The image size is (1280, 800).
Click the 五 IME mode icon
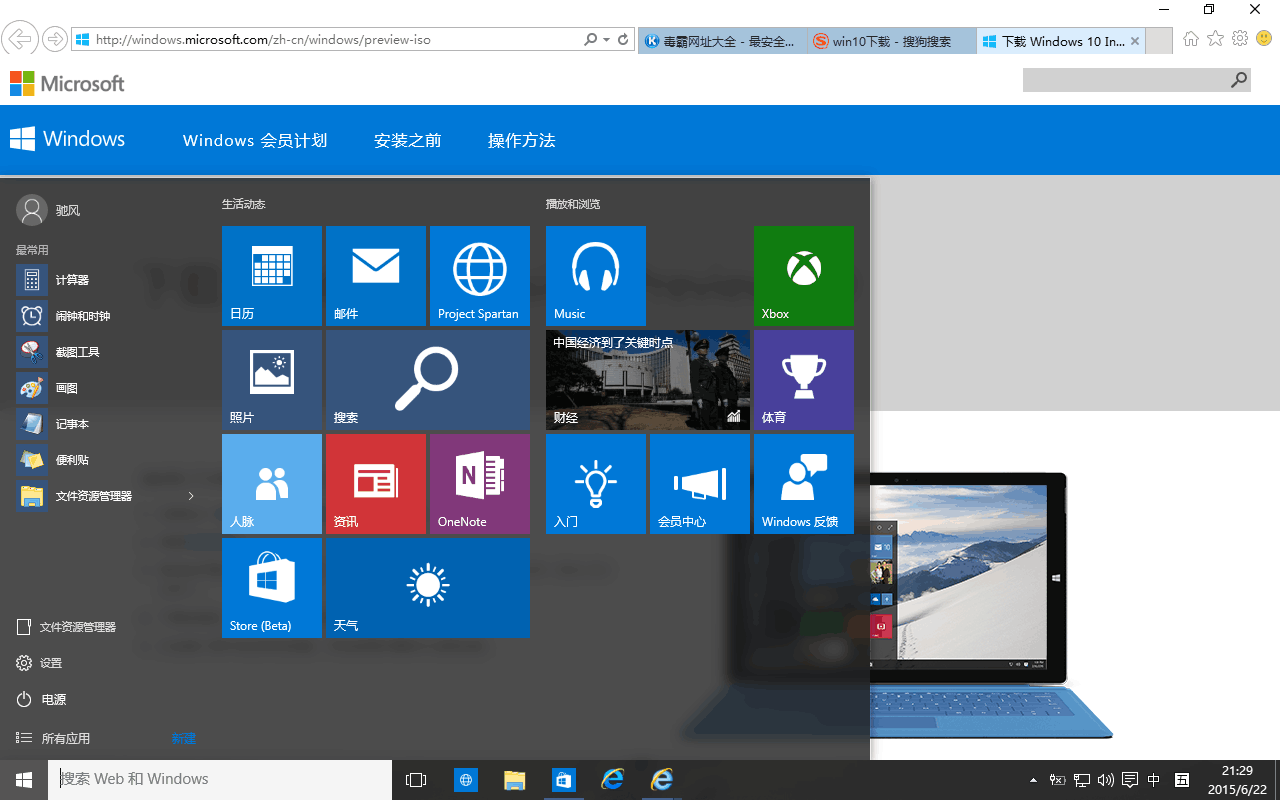(x=1182, y=780)
